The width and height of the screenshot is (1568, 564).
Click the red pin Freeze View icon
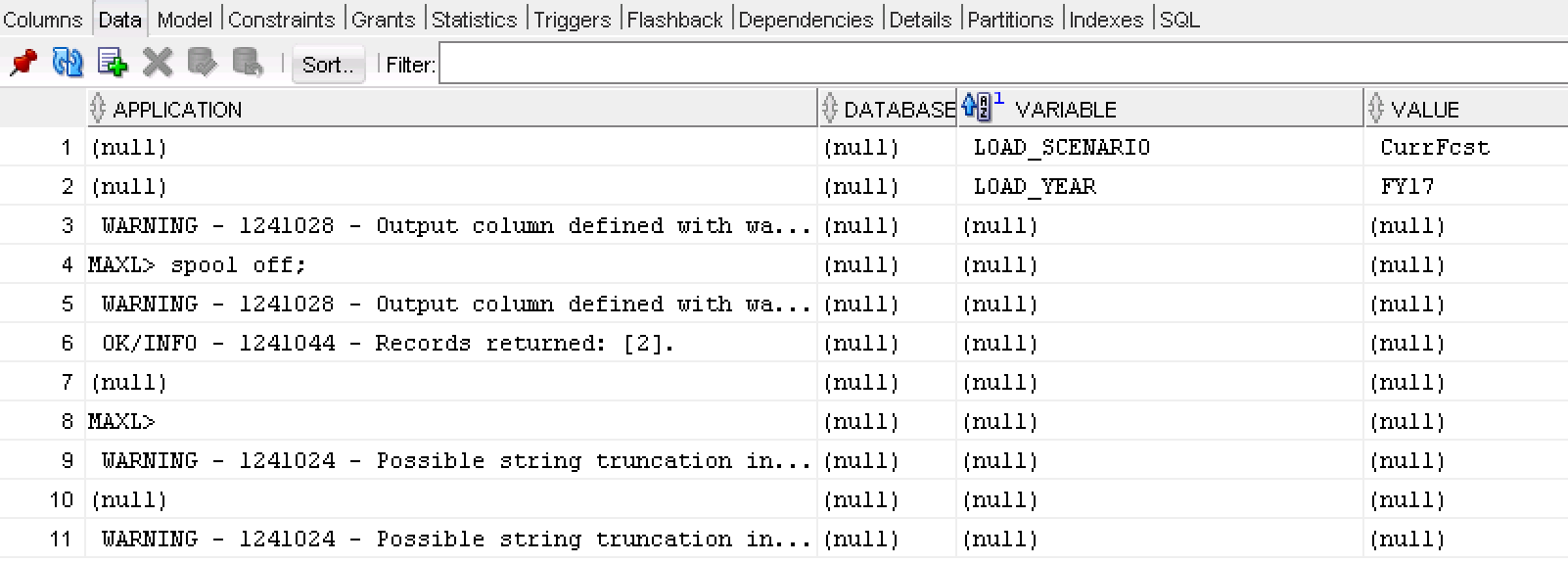point(23,64)
